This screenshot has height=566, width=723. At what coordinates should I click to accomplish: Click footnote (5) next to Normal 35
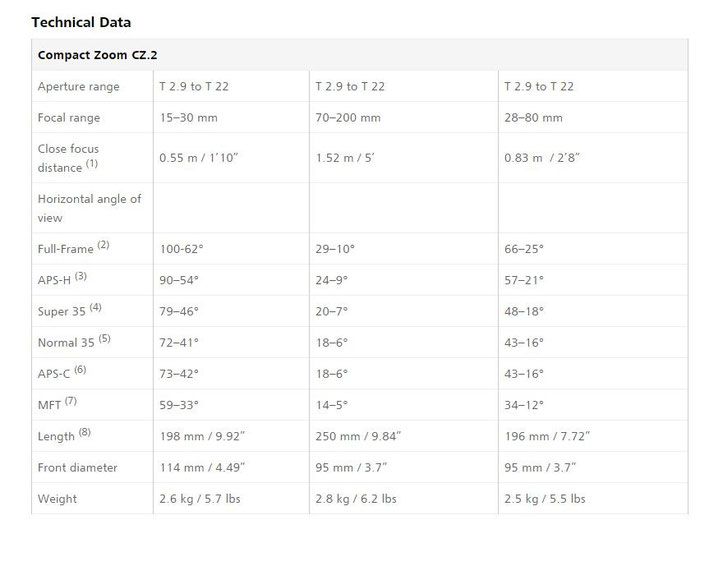pyautogui.click(x=105, y=338)
